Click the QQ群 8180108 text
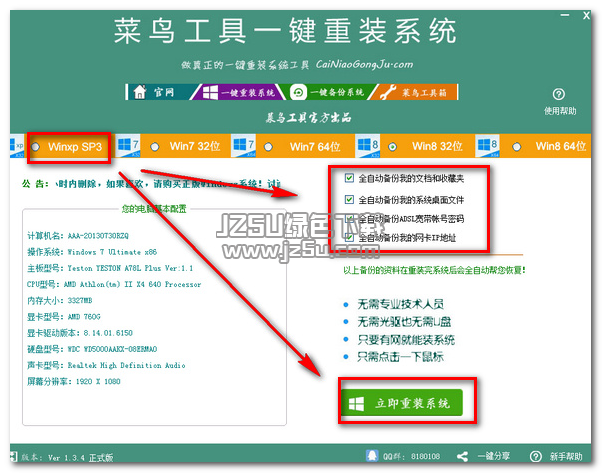602x473 pixels. coord(411,456)
